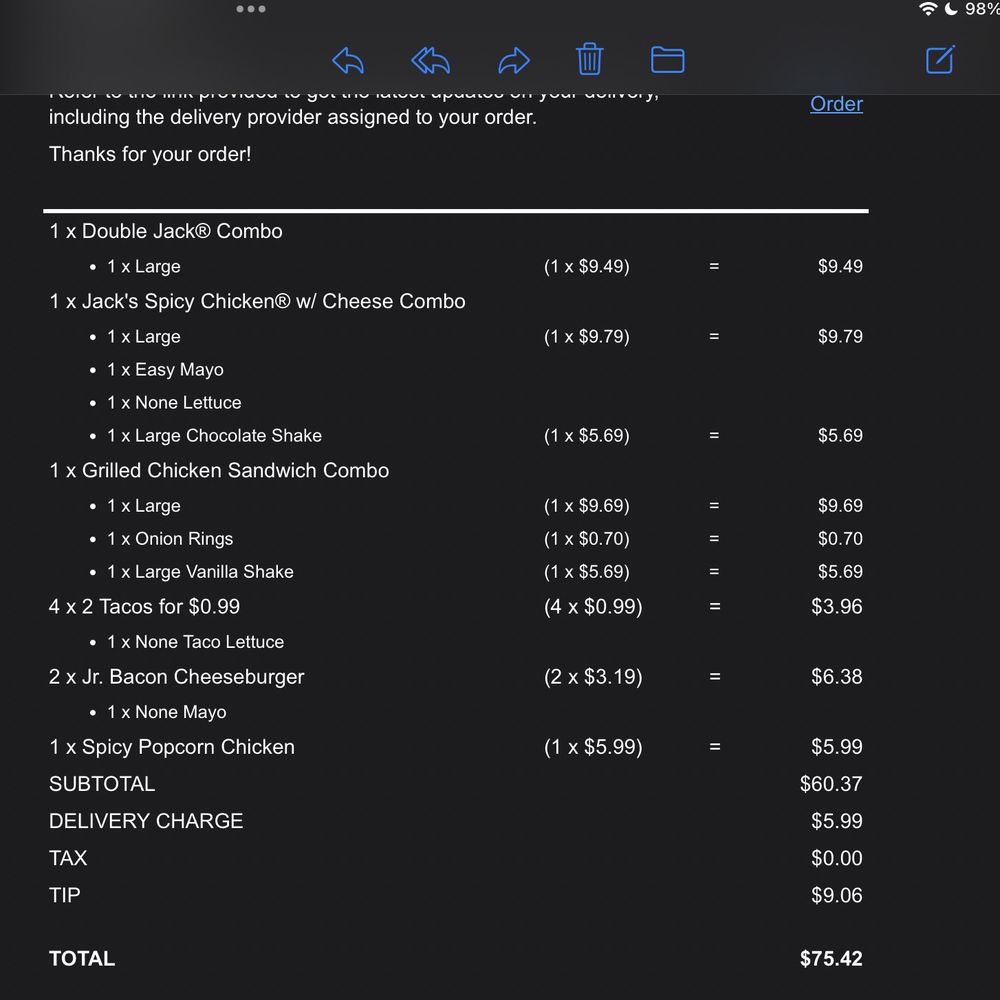Tap the three-dot multitasking indicator
1000x1000 pixels.
[x=251, y=9]
